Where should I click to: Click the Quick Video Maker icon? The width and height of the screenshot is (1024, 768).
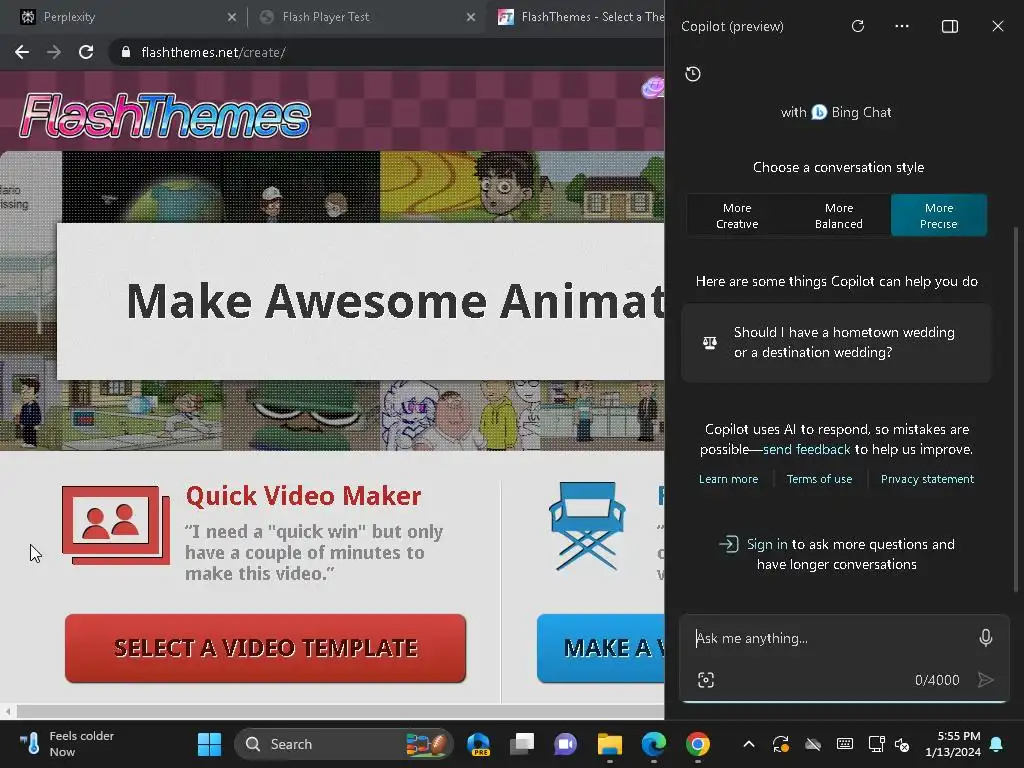[116, 525]
